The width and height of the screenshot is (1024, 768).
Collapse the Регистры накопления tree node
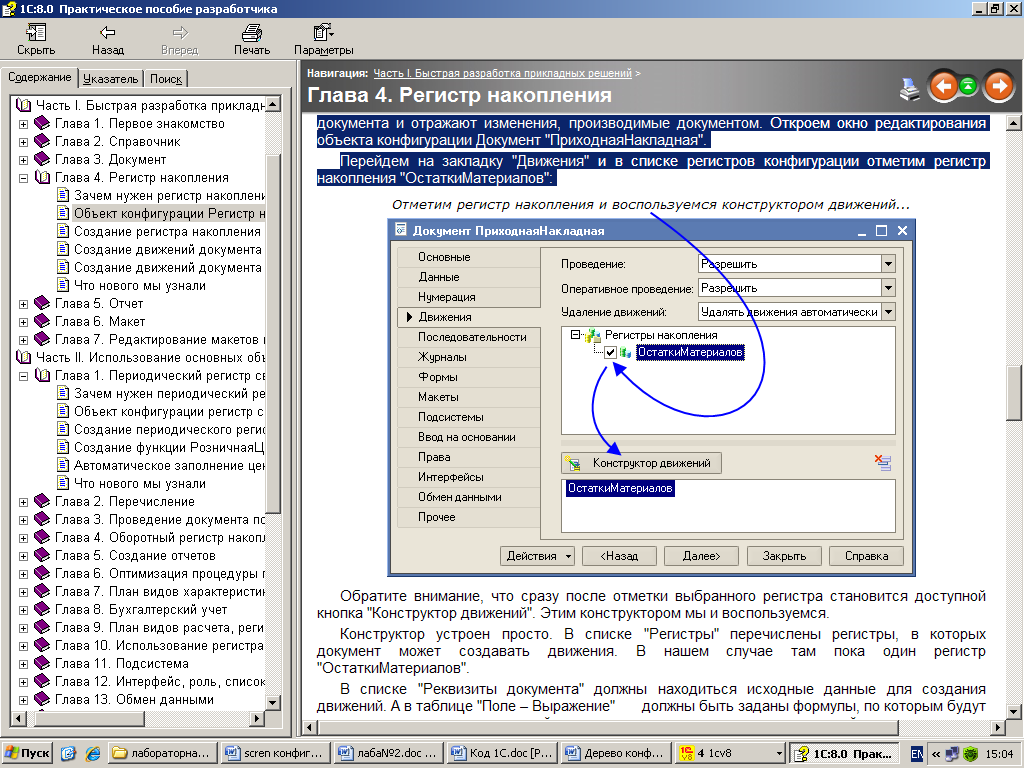(575, 335)
